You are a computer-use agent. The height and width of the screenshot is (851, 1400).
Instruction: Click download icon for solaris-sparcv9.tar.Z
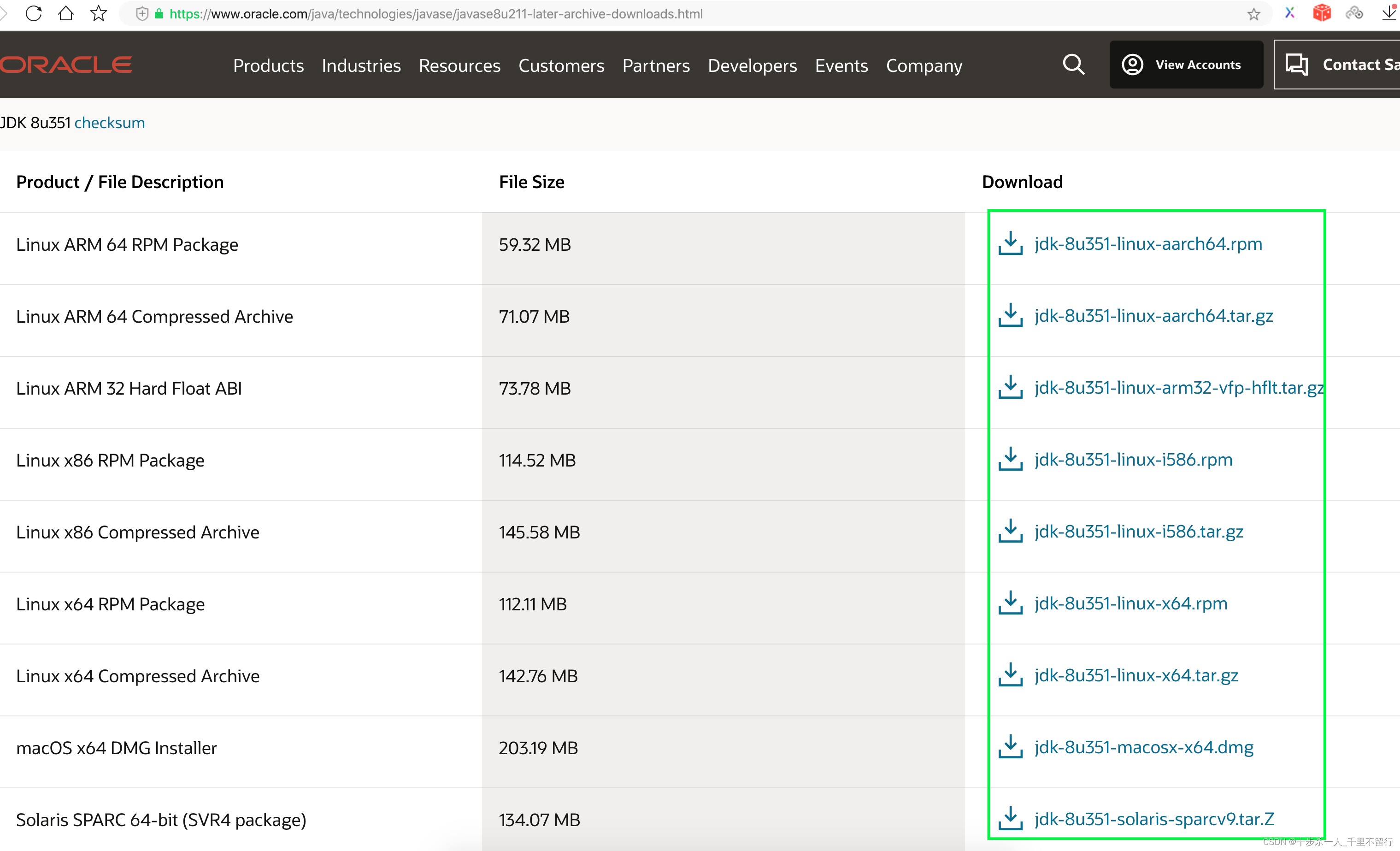[x=1010, y=819]
